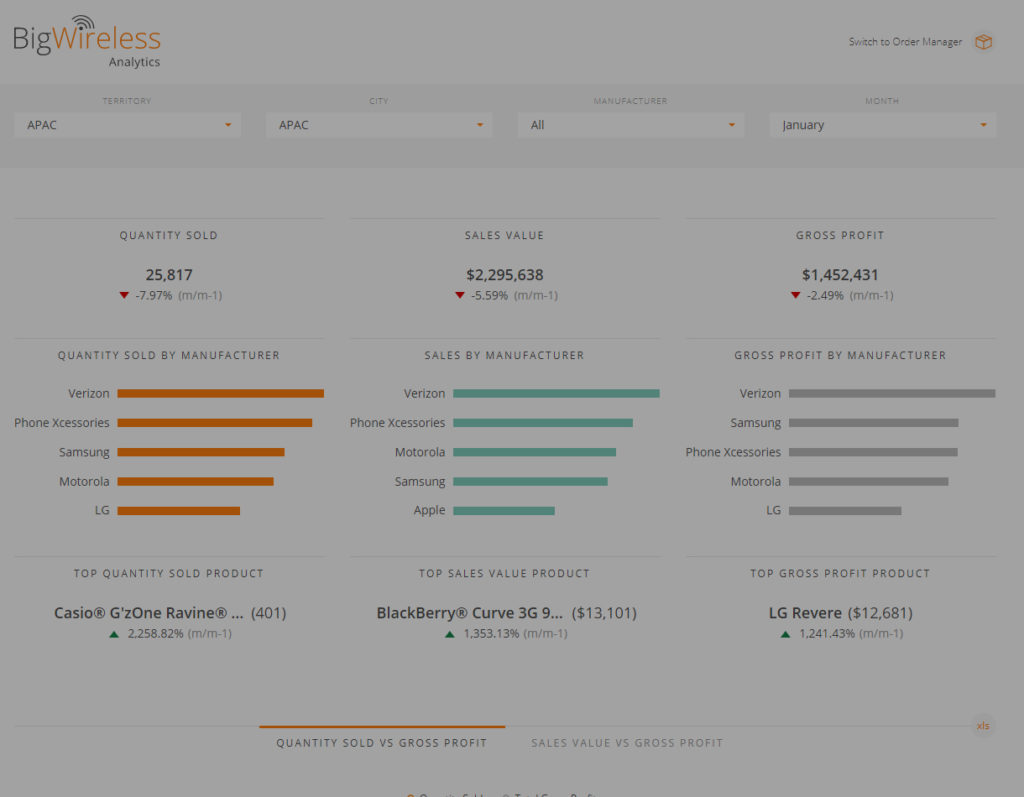Click Motorola's gray bar in Gross Profit chart
Image resolution: width=1024 pixels, height=797 pixels.
click(869, 481)
